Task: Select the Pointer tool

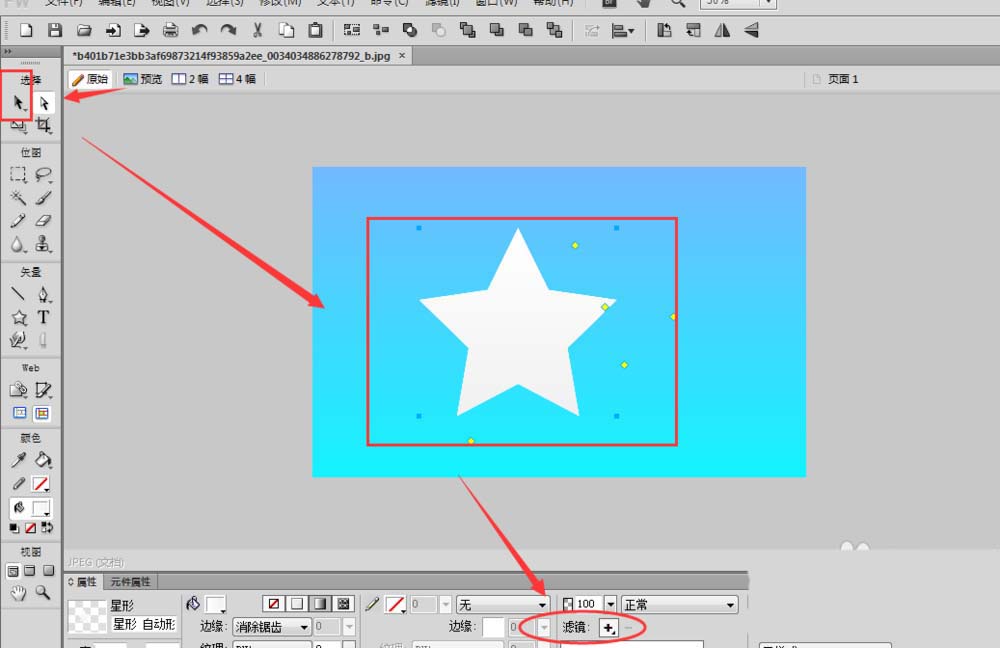Action: 18,103
